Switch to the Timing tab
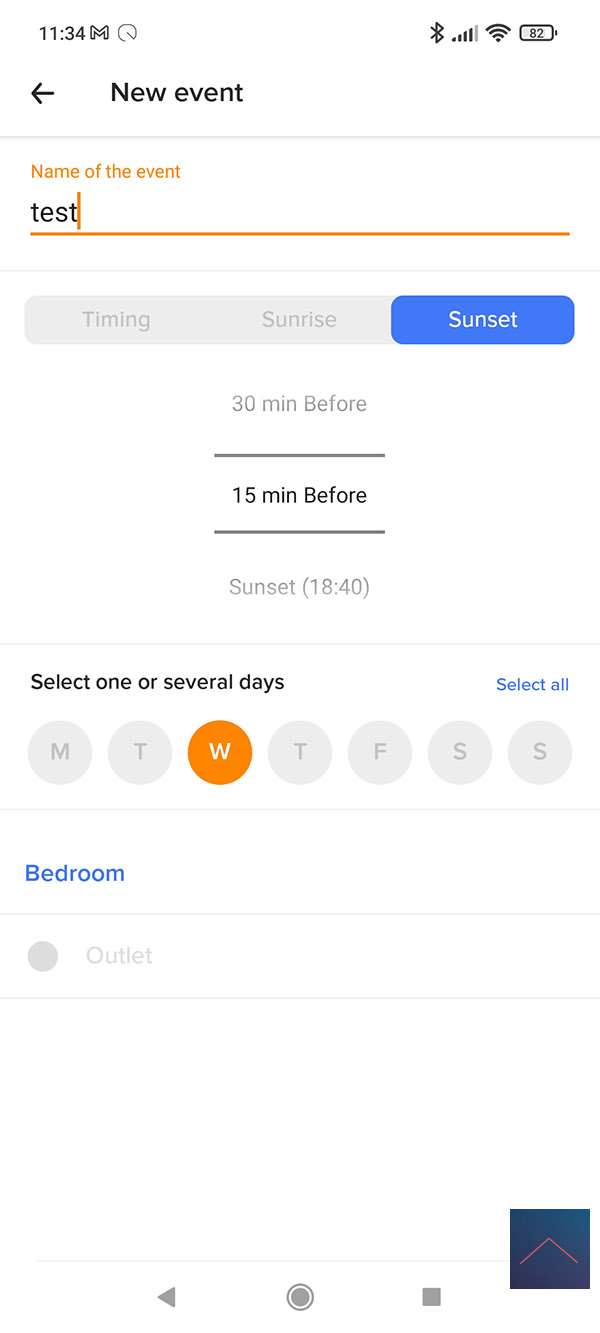Image resolution: width=600 pixels, height=1333 pixels. [116, 320]
